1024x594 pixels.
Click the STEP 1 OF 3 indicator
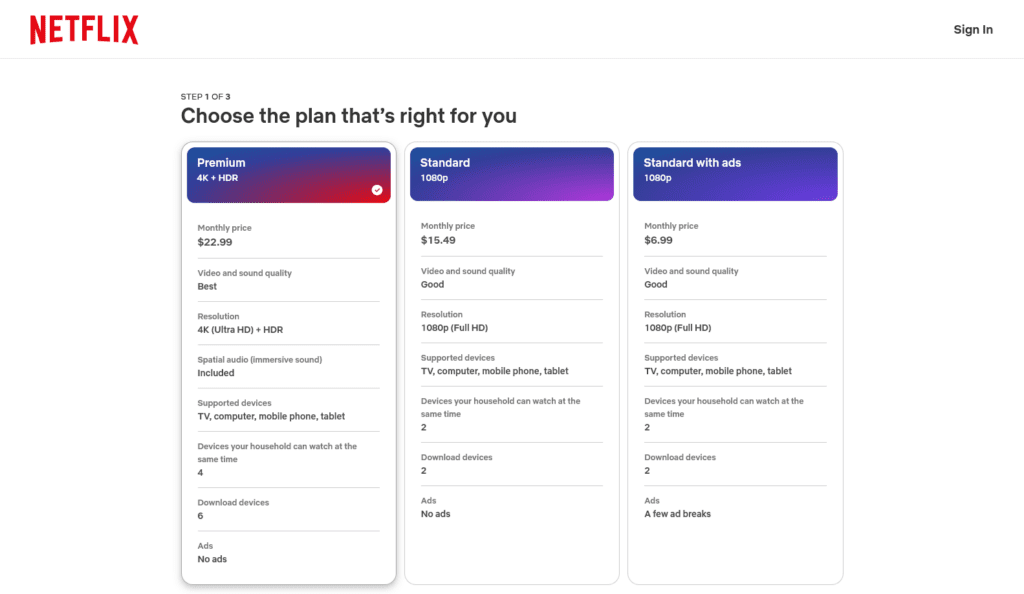(205, 97)
